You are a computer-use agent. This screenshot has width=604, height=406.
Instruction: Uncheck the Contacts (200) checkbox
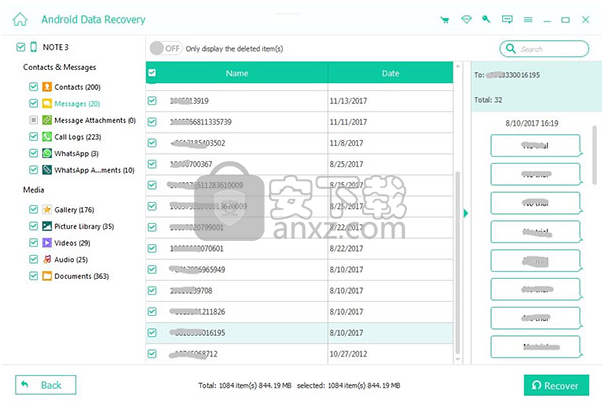pos(34,87)
